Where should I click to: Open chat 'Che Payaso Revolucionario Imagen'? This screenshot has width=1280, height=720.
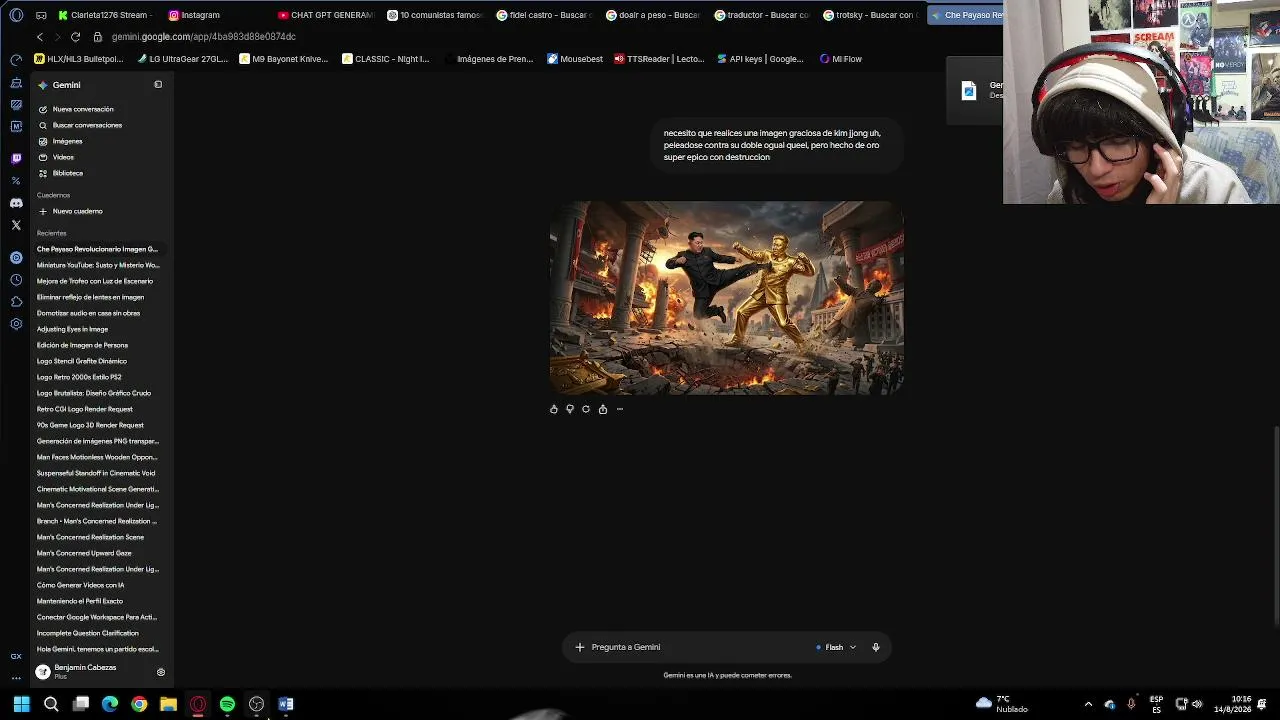pos(97,249)
